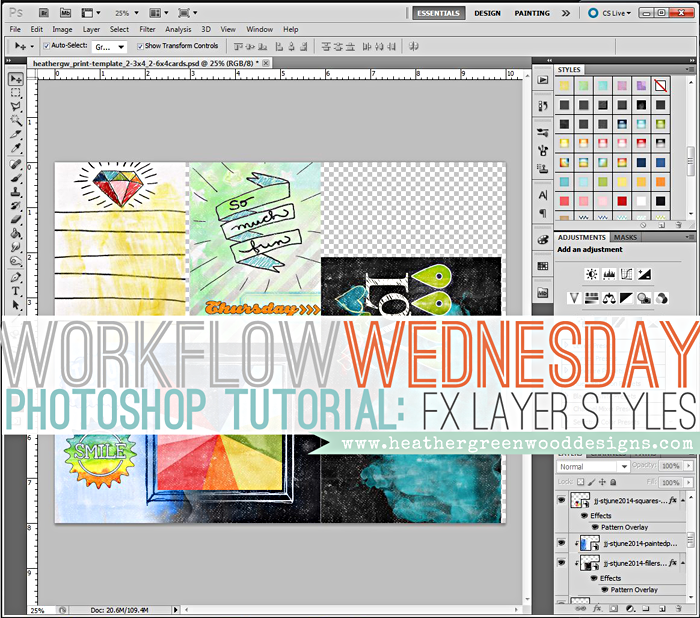This screenshot has width=700, height=618.
Task: Launch Mini Bridge from the application bar
Action: click(x=66, y=13)
